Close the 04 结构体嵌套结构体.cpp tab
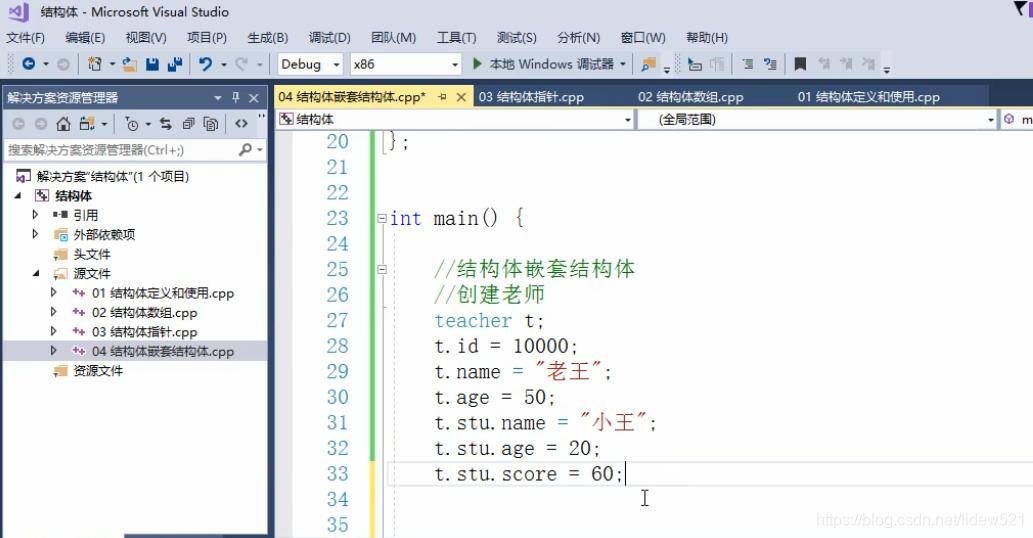The width and height of the screenshot is (1033, 538). click(x=461, y=97)
